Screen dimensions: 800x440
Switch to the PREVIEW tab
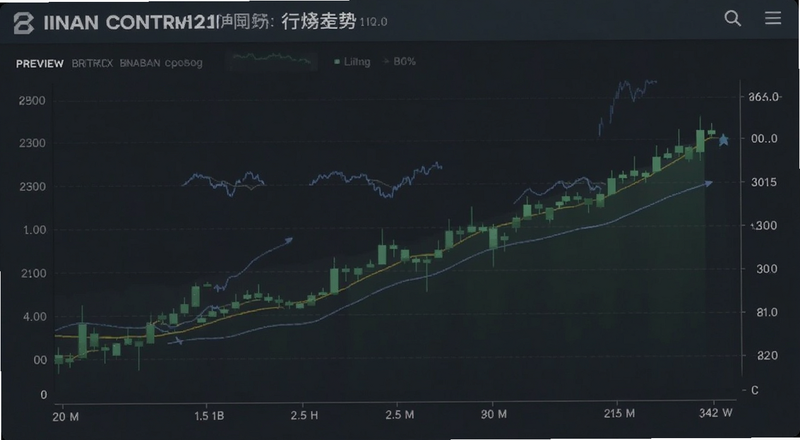[x=40, y=64]
